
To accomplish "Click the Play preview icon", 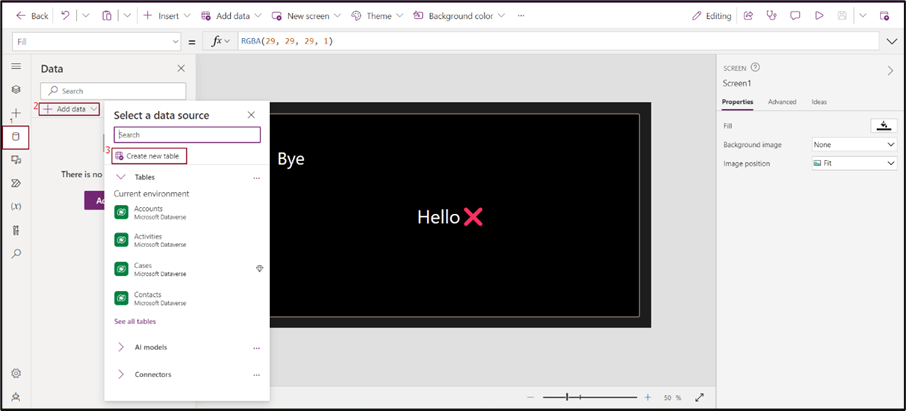I will click(819, 16).
